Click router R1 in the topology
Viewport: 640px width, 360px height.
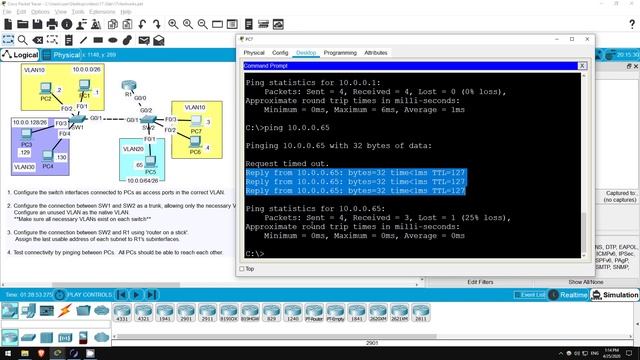pyautogui.click(x=129, y=86)
